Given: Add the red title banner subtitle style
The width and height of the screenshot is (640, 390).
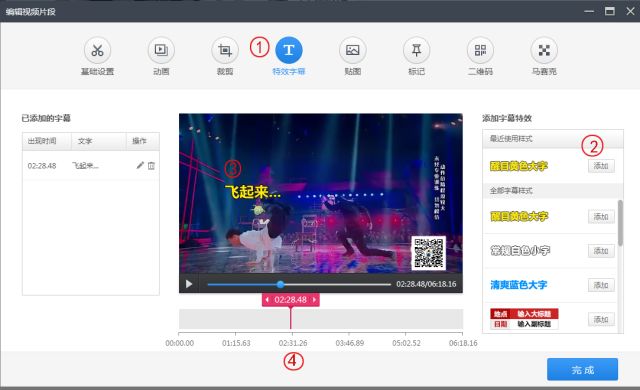Looking at the screenshot, I should coord(601,319).
